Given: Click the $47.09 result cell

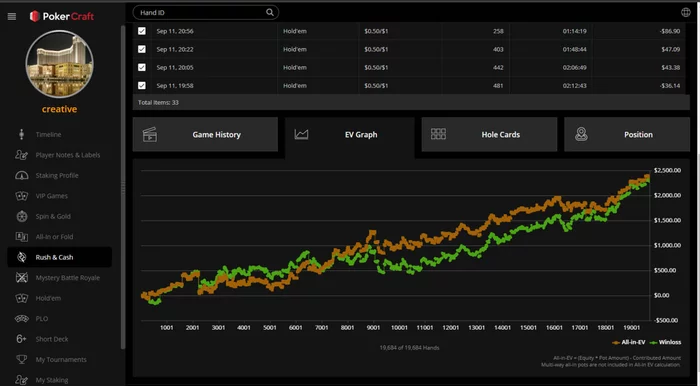Looking at the screenshot, I should tap(671, 49).
